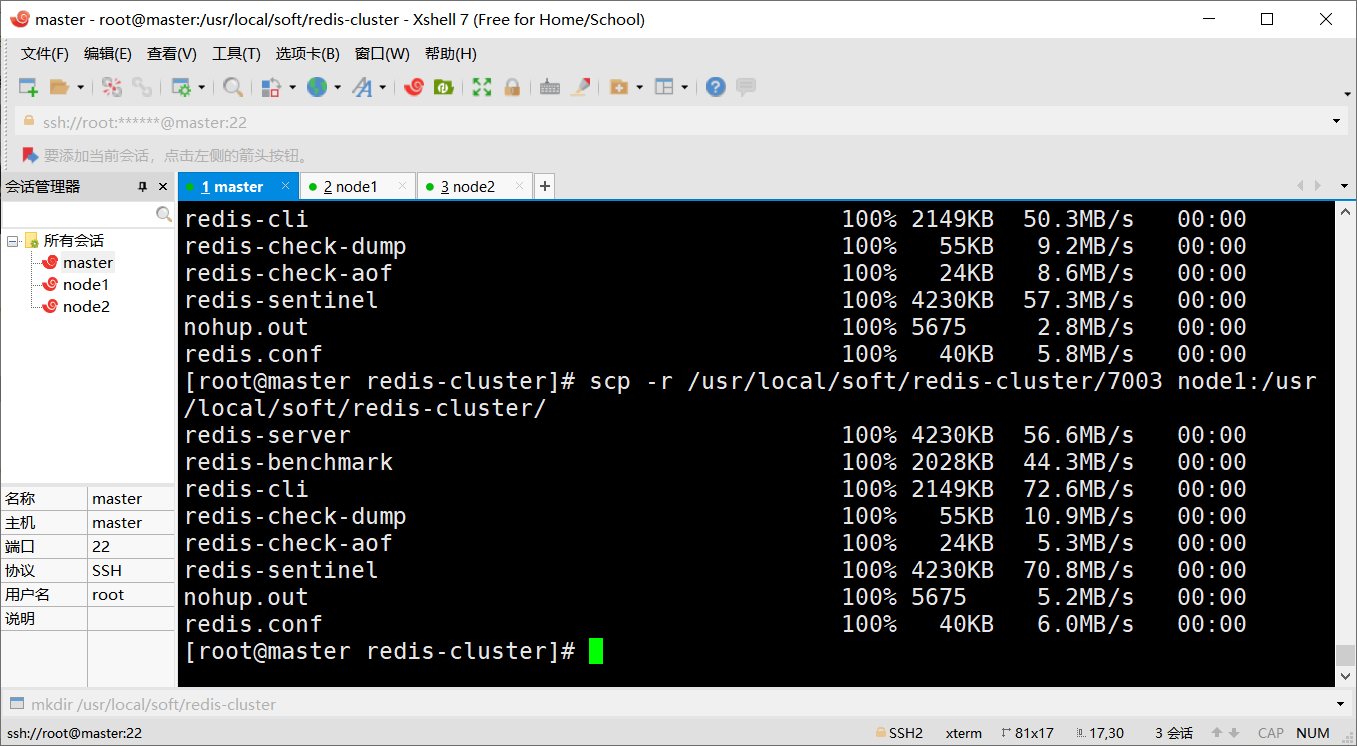Click the grey chat bubble toolbar icon
Screen dimensions: 1357x746
(746, 88)
